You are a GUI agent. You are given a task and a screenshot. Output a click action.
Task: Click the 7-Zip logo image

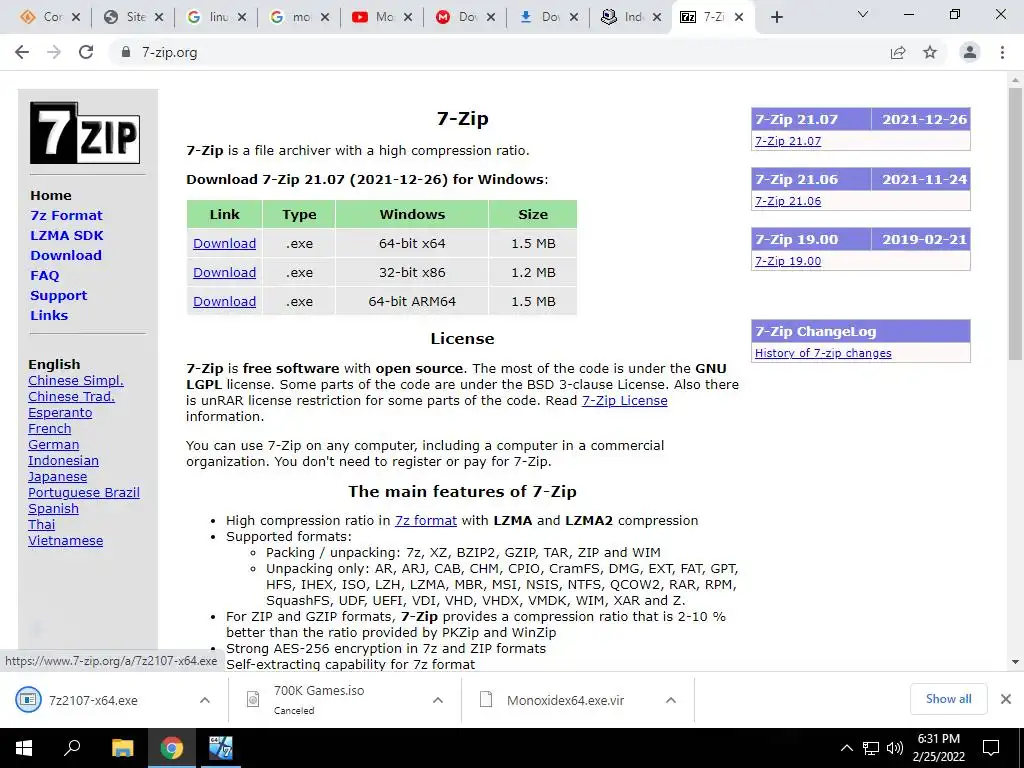coord(85,133)
